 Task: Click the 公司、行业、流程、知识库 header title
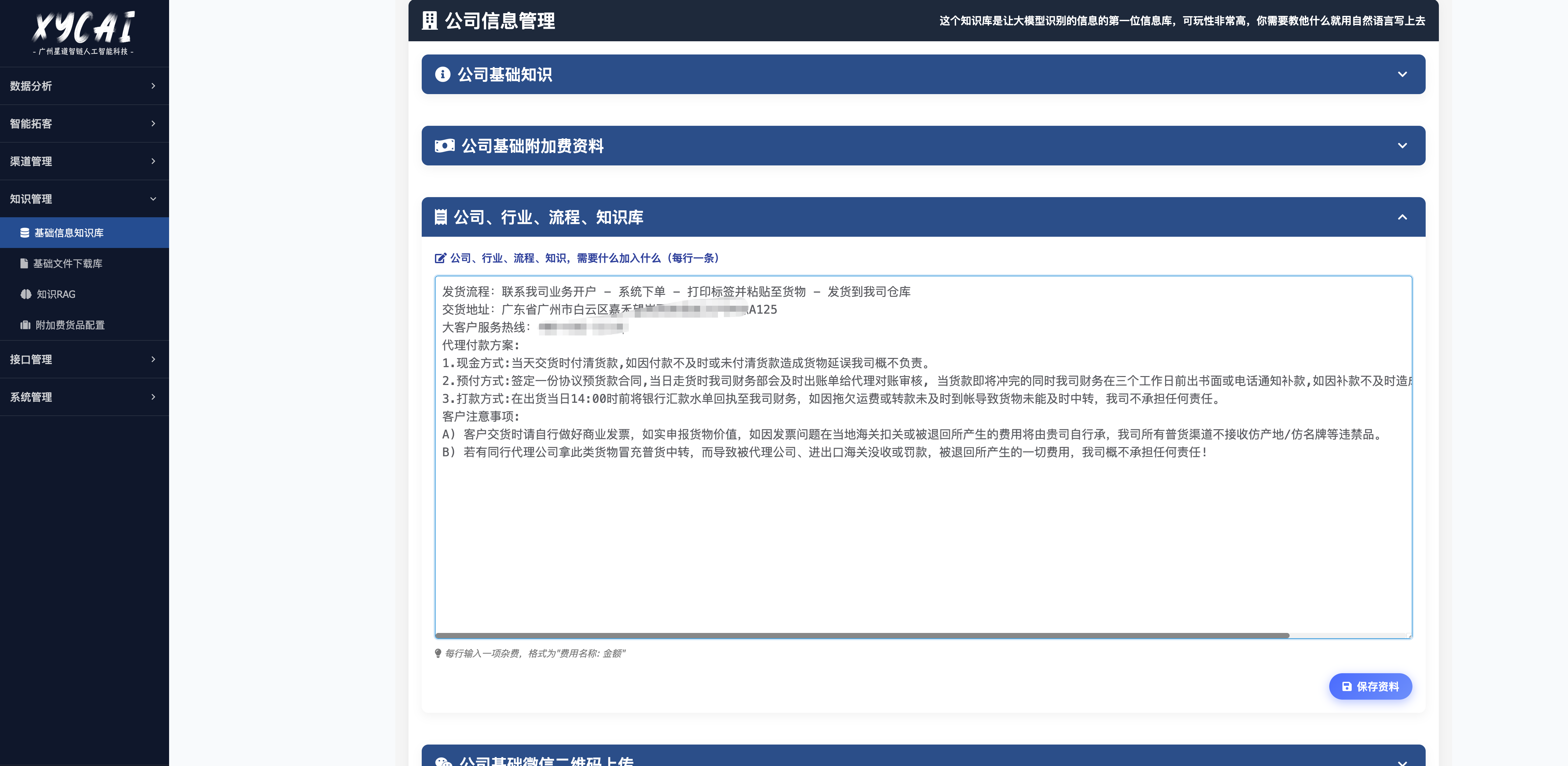[x=549, y=217]
